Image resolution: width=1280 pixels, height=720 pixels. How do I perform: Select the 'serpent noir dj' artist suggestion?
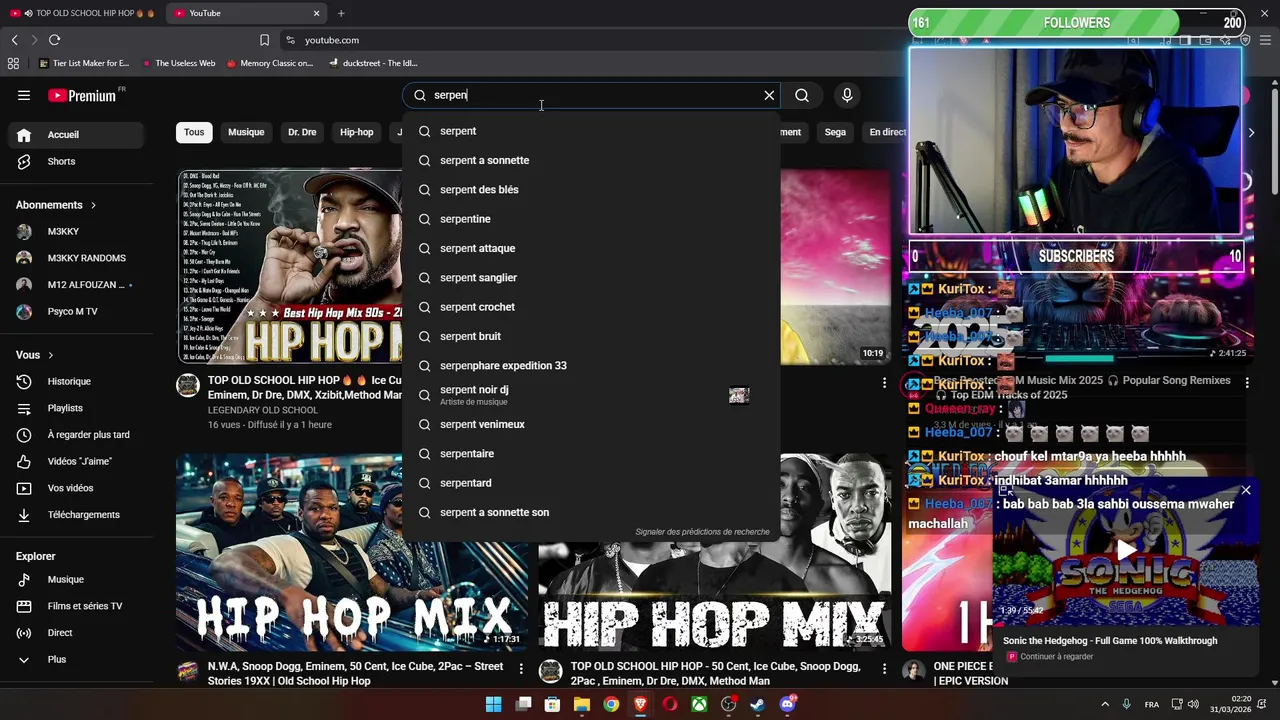(x=591, y=395)
